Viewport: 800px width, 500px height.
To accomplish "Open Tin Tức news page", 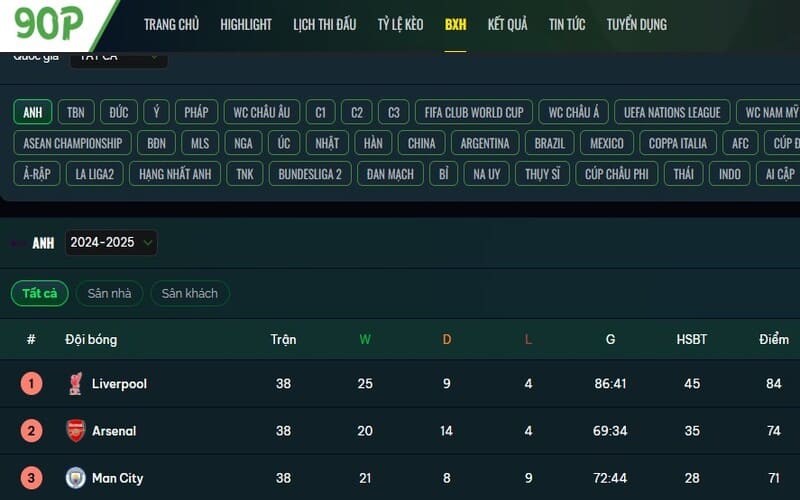I will point(567,24).
